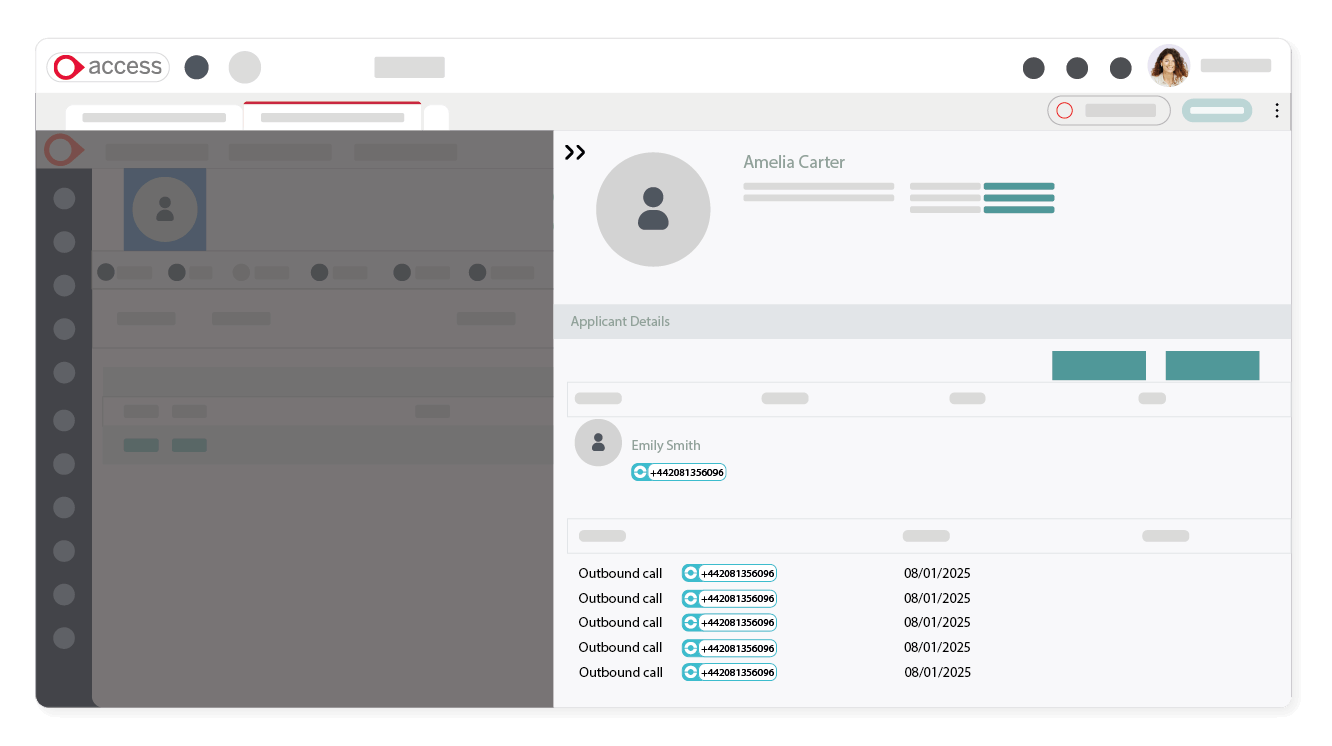This screenshot has height=746, width=1332.
Task: Select the Applicant Details section header
Action: [x=620, y=321]
